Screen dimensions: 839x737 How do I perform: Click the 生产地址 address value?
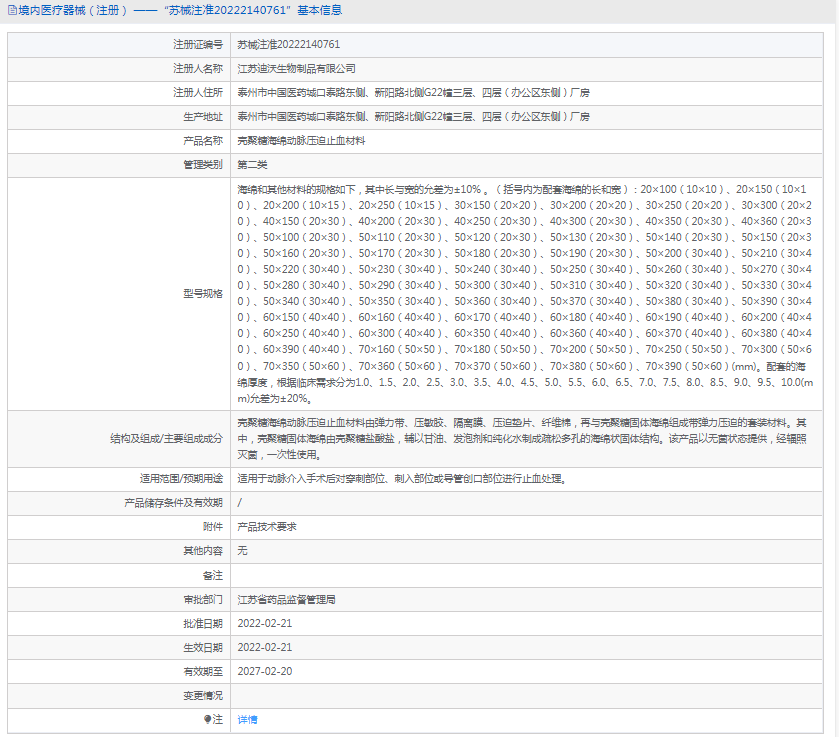pos(413,117)
